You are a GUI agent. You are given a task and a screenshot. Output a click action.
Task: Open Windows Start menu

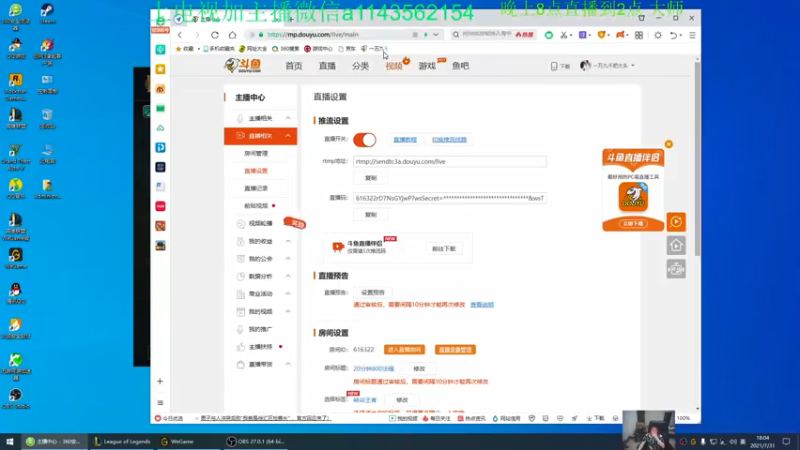pyautogui.click(x=10, y=441)
